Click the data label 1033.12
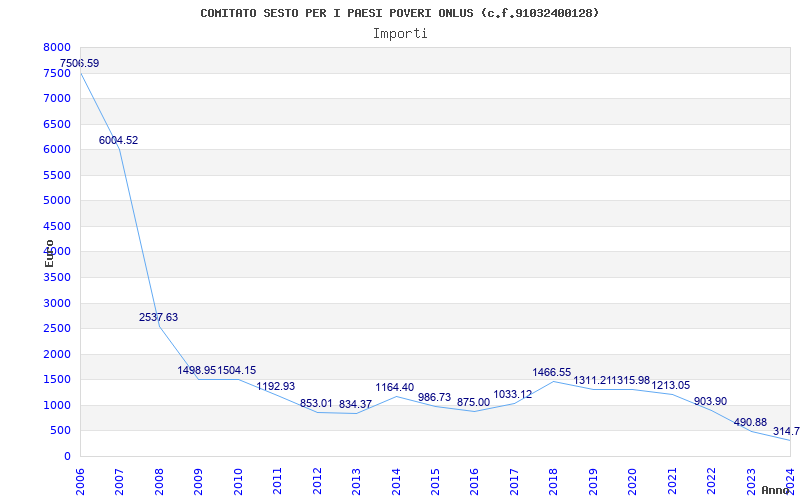Viewport: 800px width, 500px height. click(x=513, y=394)
